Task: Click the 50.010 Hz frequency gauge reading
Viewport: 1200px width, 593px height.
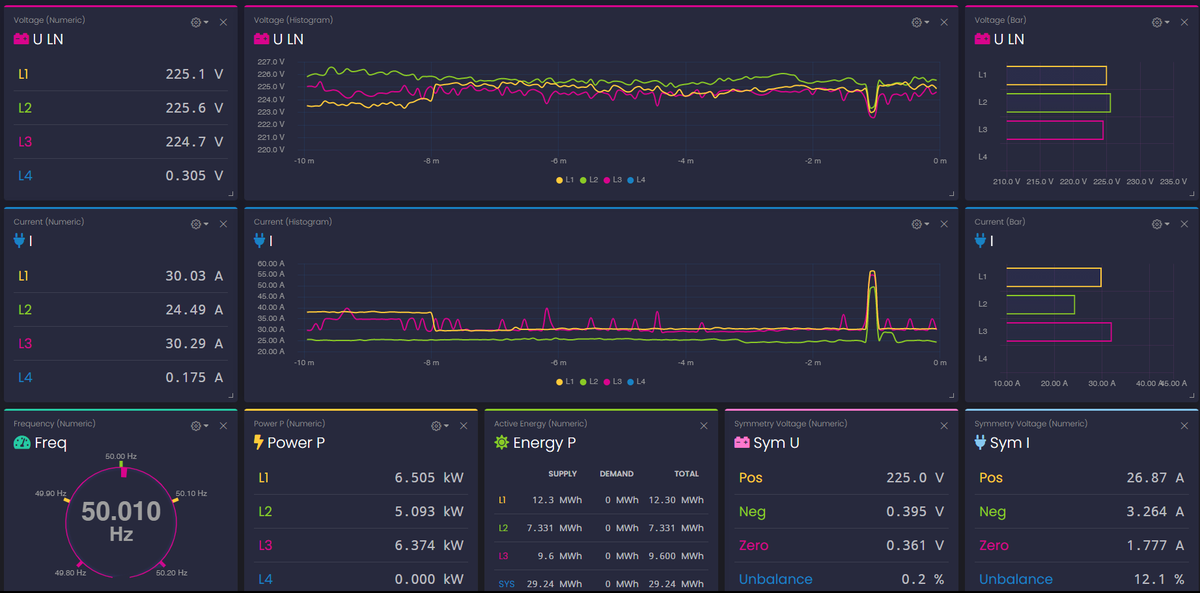Action: [121, 521]
